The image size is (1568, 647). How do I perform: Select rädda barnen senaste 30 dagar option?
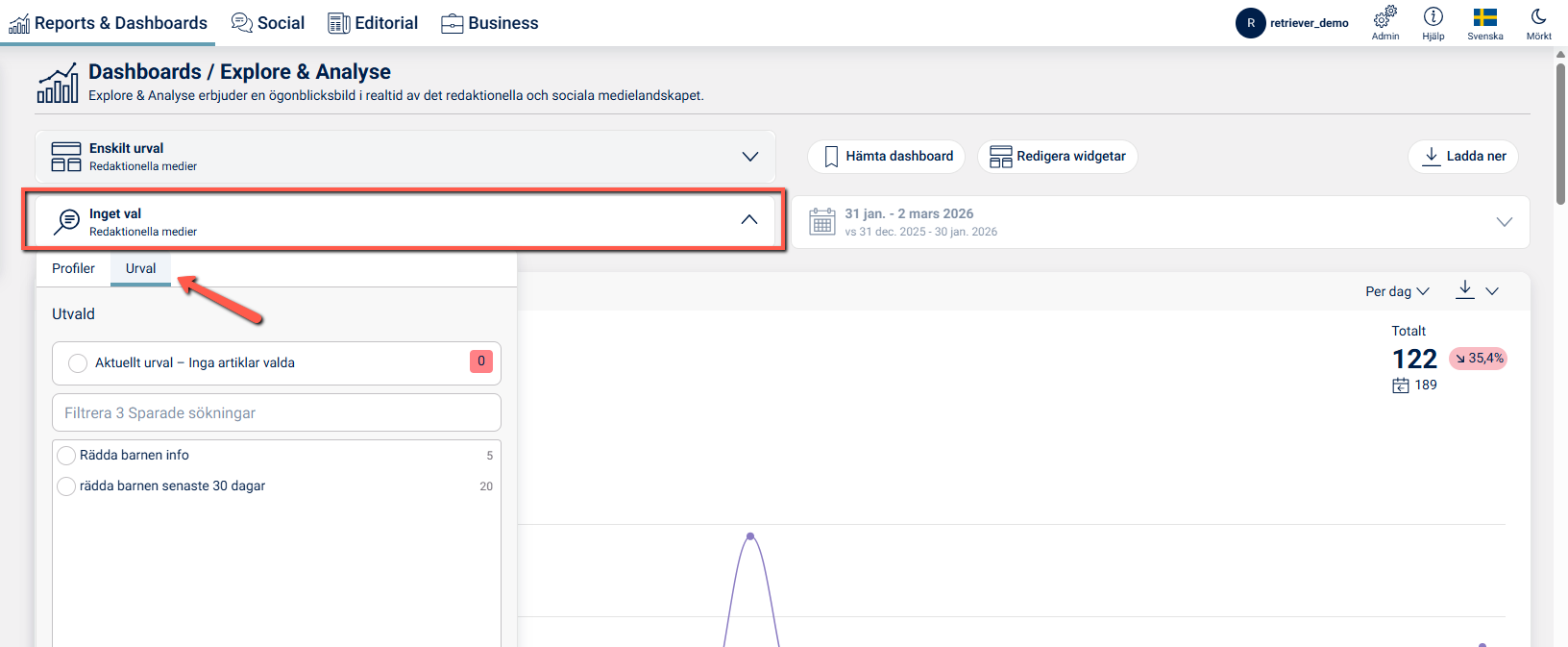[x=66, y=486]
